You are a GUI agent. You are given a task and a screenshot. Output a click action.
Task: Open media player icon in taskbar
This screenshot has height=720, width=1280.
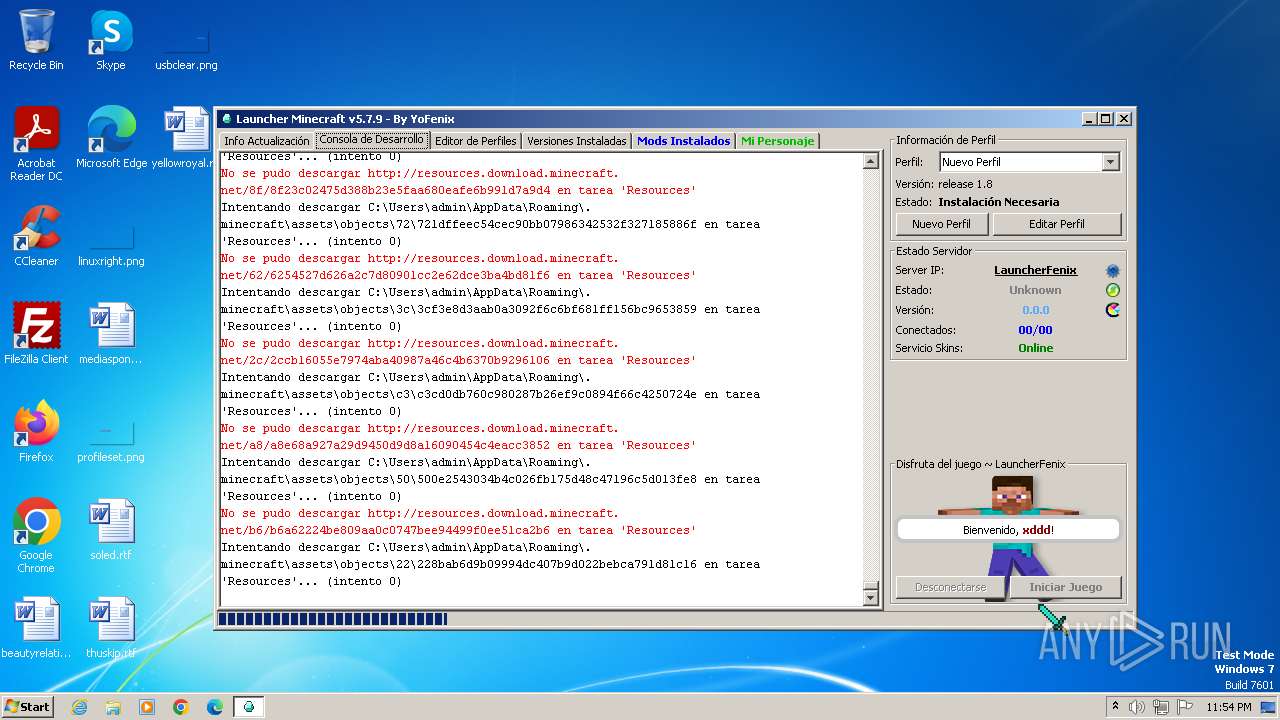click(x=147, y=707)
